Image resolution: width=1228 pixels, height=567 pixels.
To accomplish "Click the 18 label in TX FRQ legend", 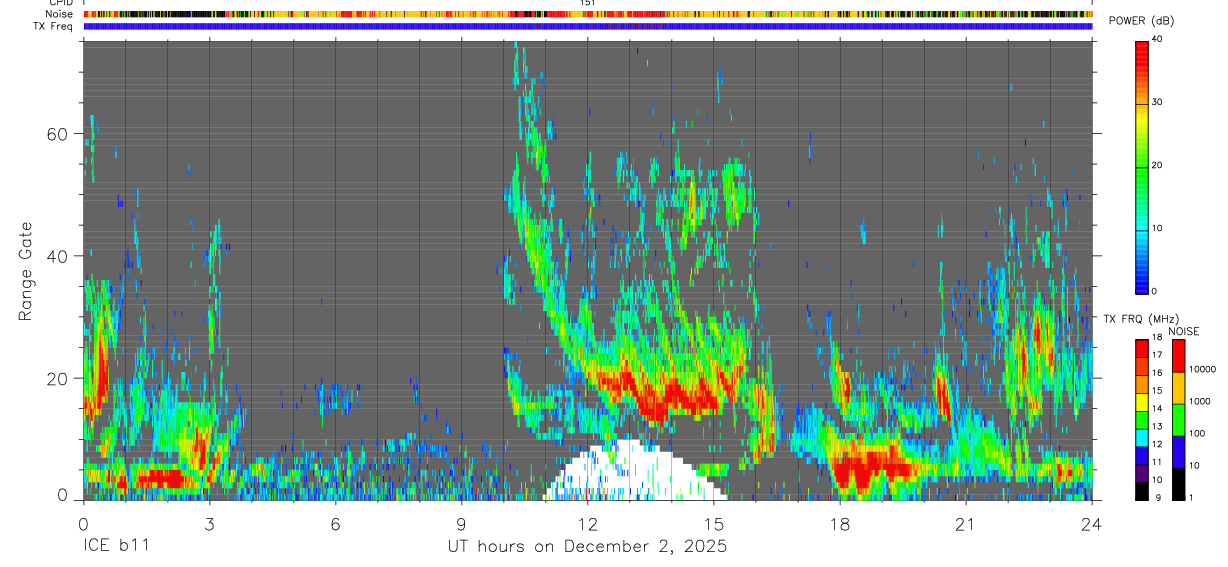I will point(1158,337).
